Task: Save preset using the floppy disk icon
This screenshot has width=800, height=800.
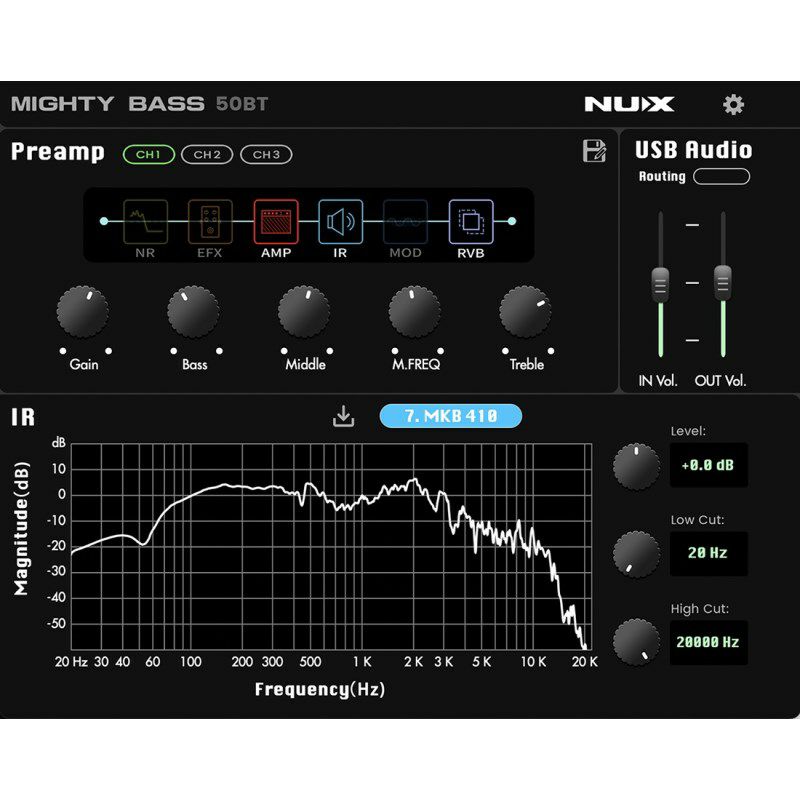Action: click(x=594, y=151)
